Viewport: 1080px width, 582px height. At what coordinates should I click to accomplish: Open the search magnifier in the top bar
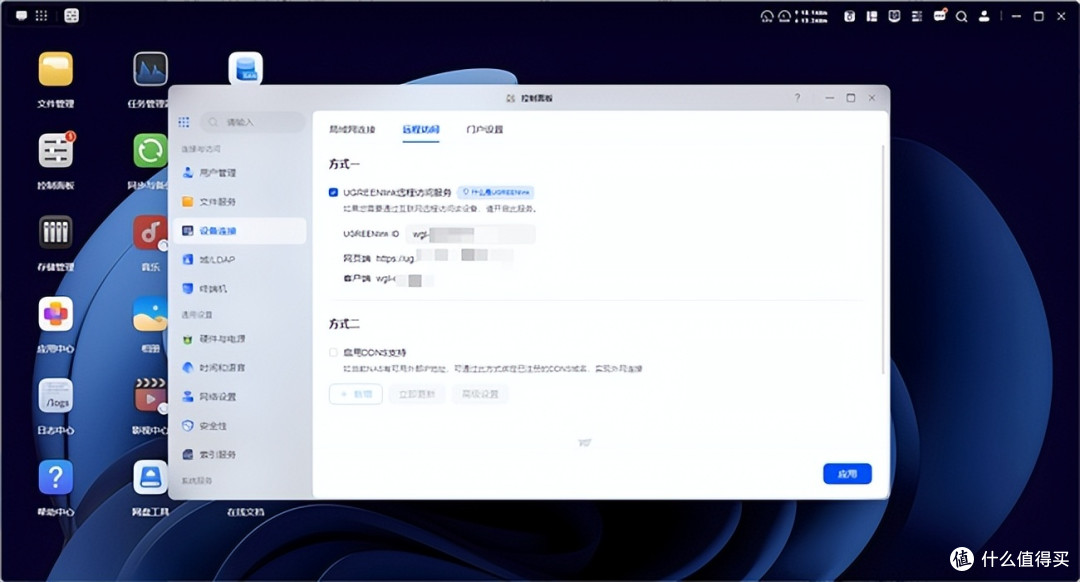pyautogui.click(x=962, y=16)
